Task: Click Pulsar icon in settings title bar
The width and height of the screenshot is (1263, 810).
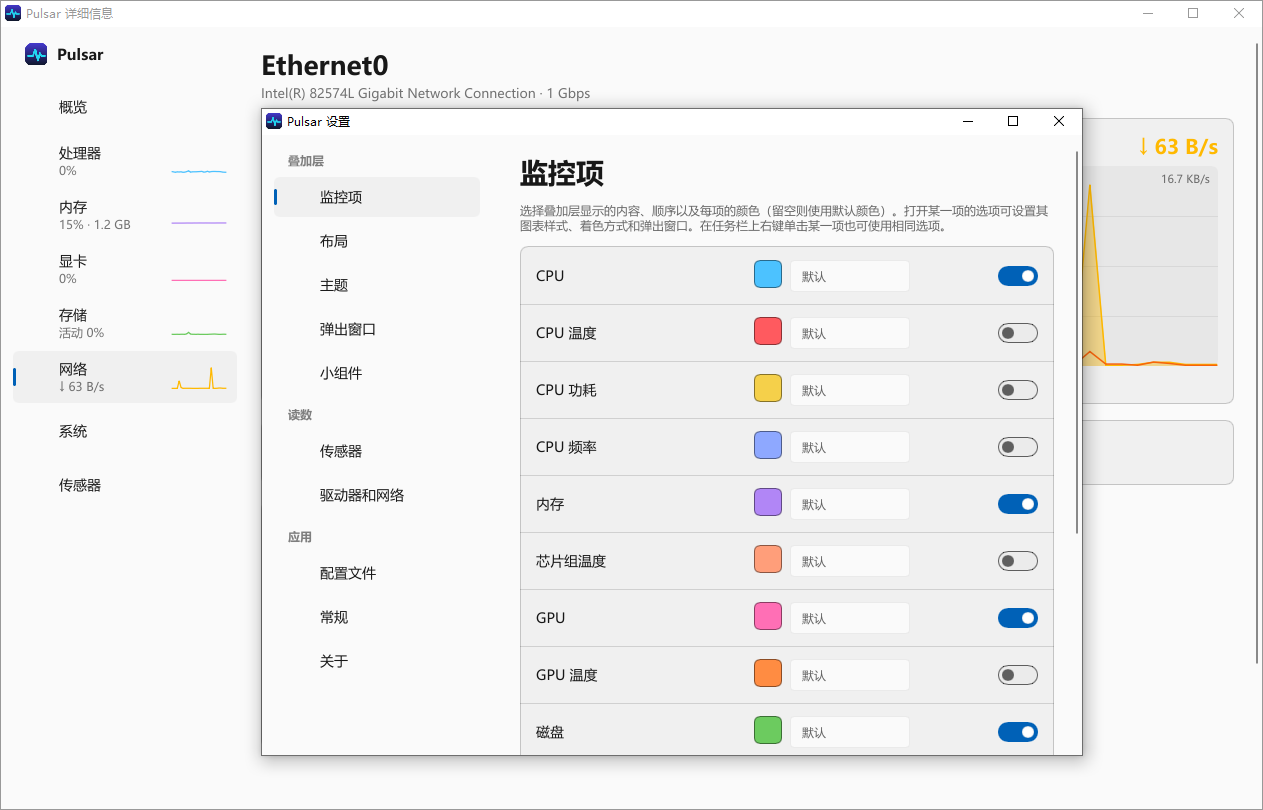Action: [x=274, y=121]
